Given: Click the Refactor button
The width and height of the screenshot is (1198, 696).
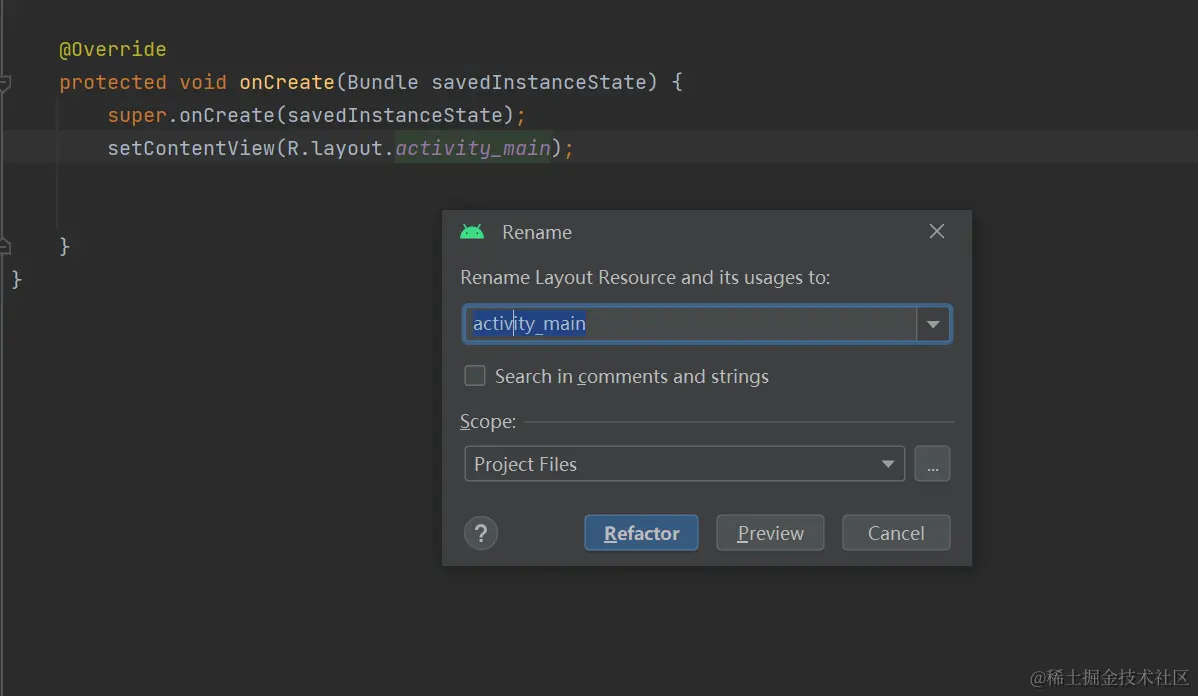Looking at the screenshot, I should [641, 533].
